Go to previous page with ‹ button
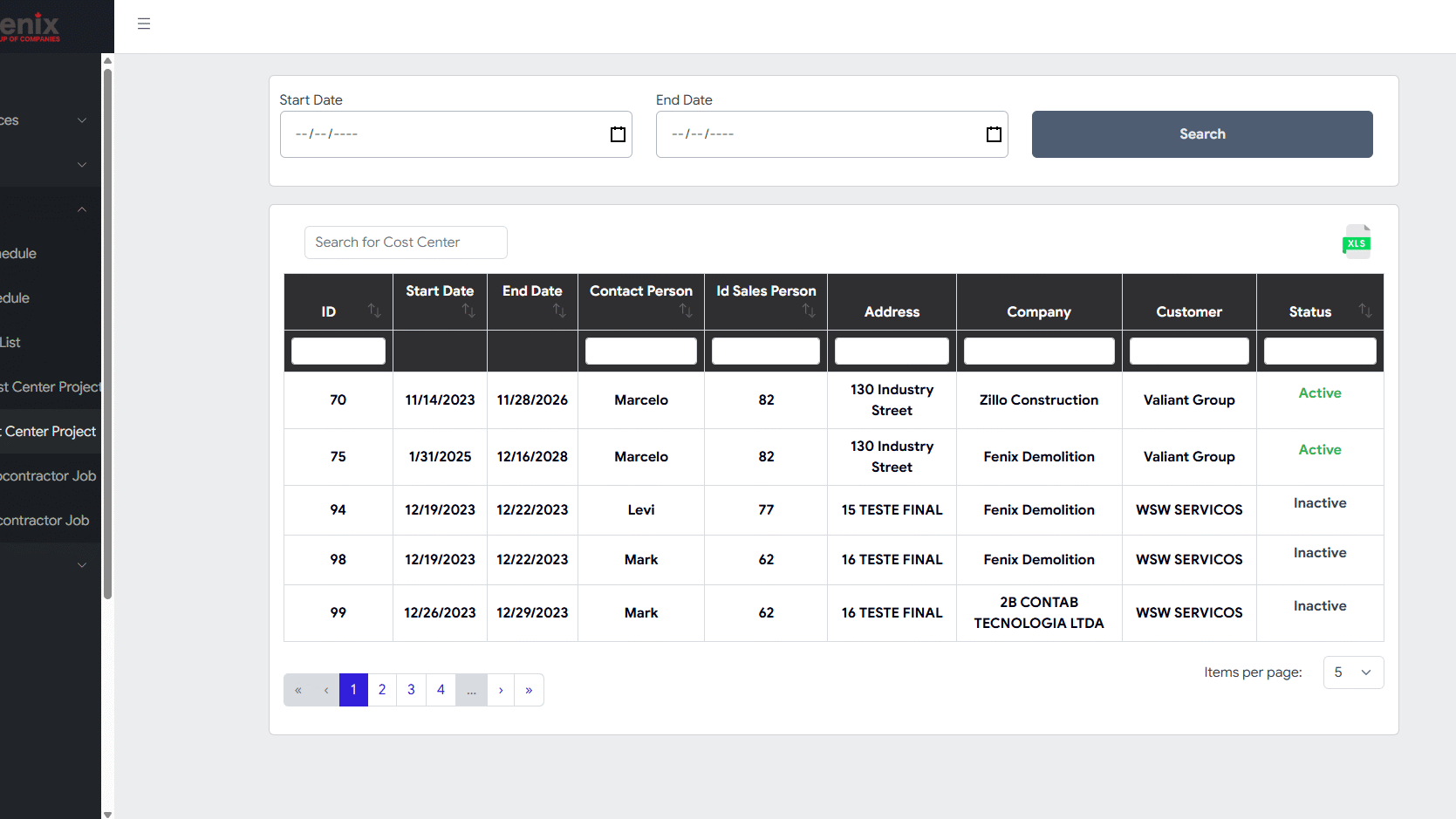This screenshot has height=819, width=1456. pos(326,690)
